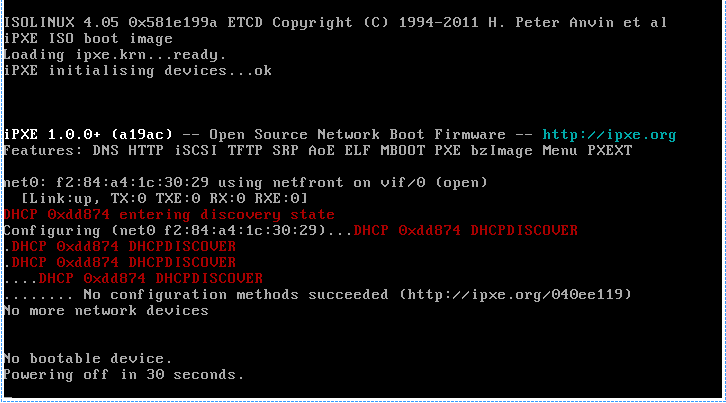726x403 pixels.
Task: Click the '[Link:up, TX:0' status line
Action: pyautogui.click(x=164, y=199)
